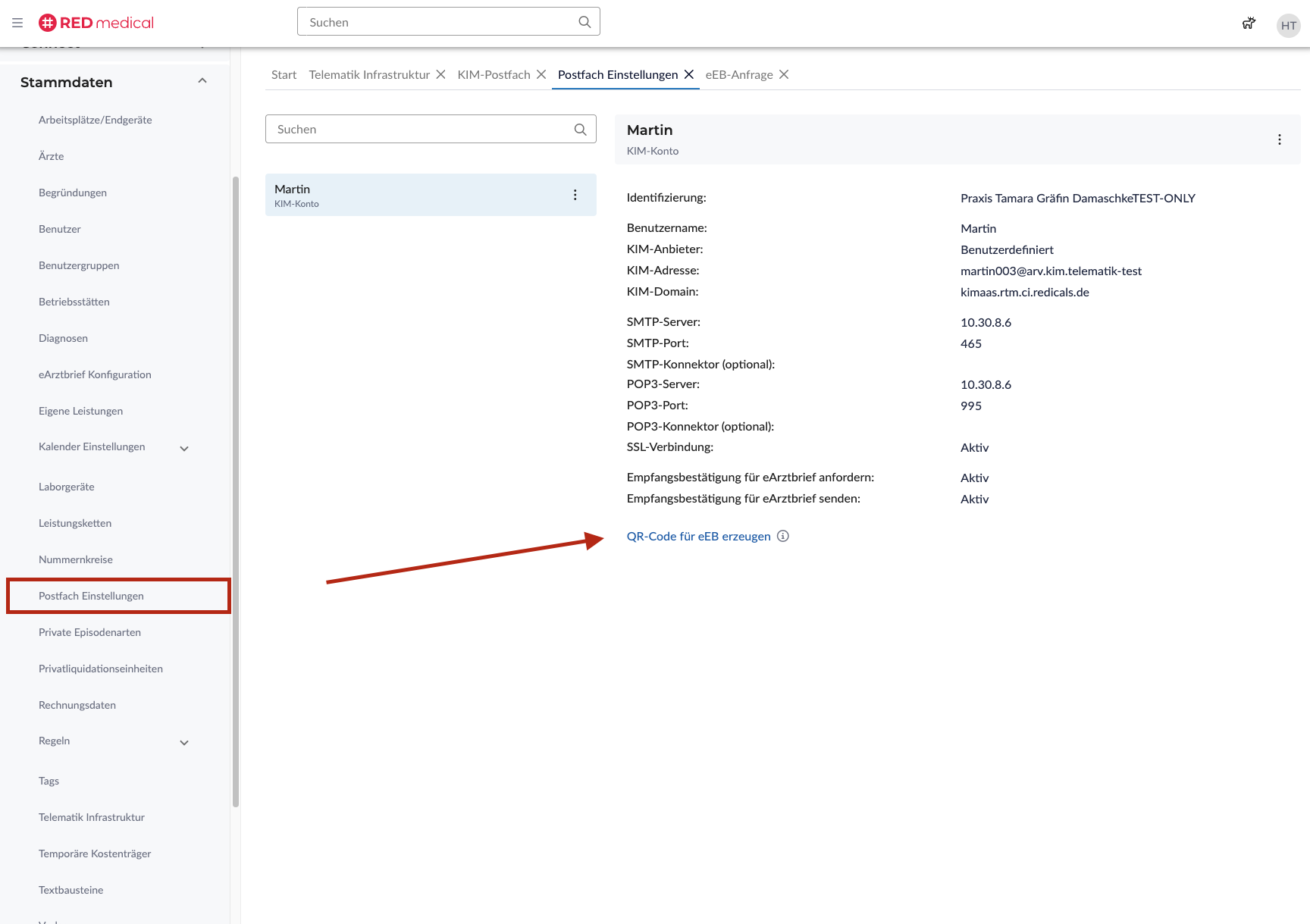Screen dimensions: 1310x924
Task: Focus the mailbox list Suchen field
Action: pos(421,129)
